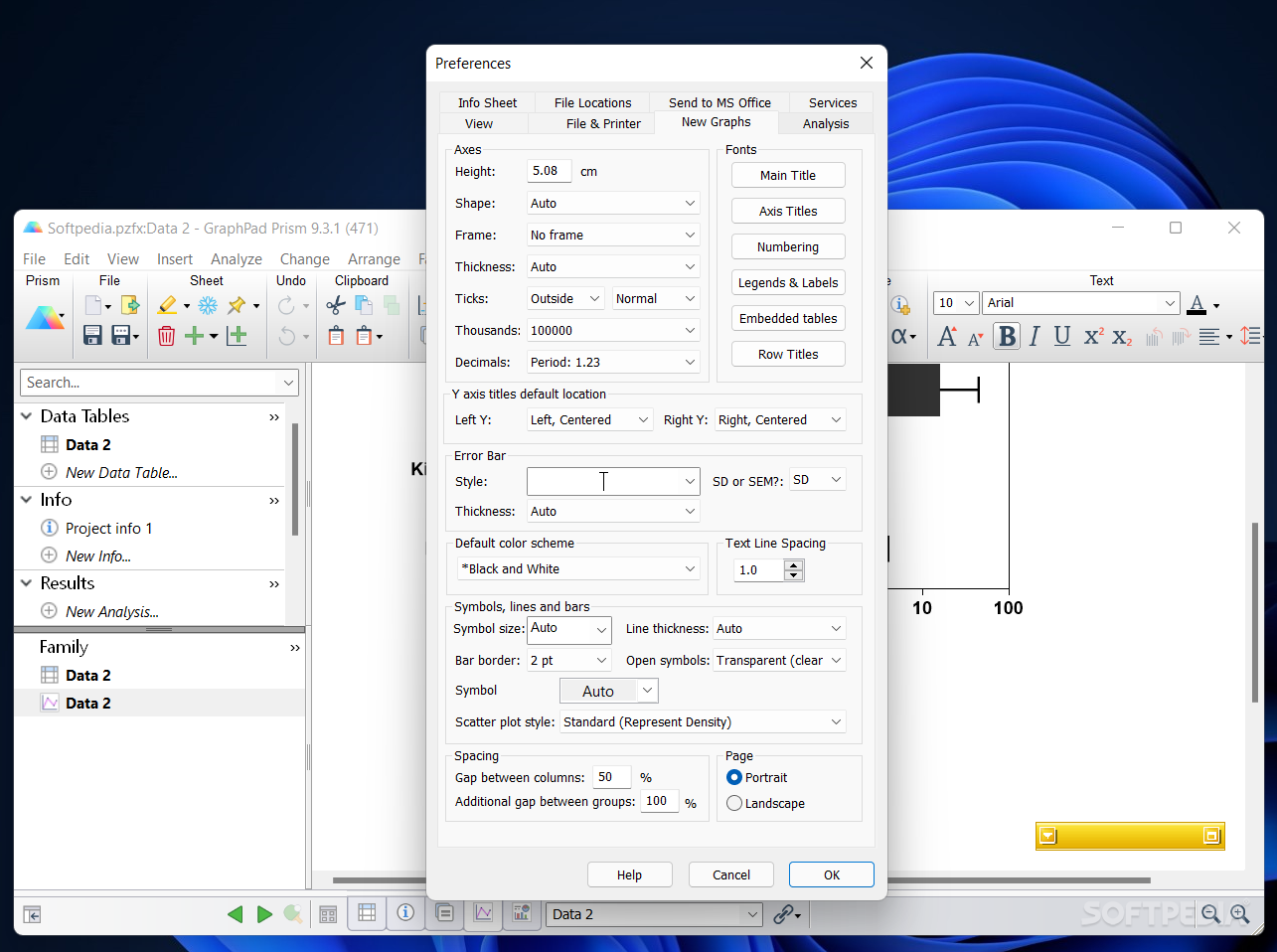Click the Save floppy disk icon
Screen dimensions: 1277x952
click(x=92, y=336)
